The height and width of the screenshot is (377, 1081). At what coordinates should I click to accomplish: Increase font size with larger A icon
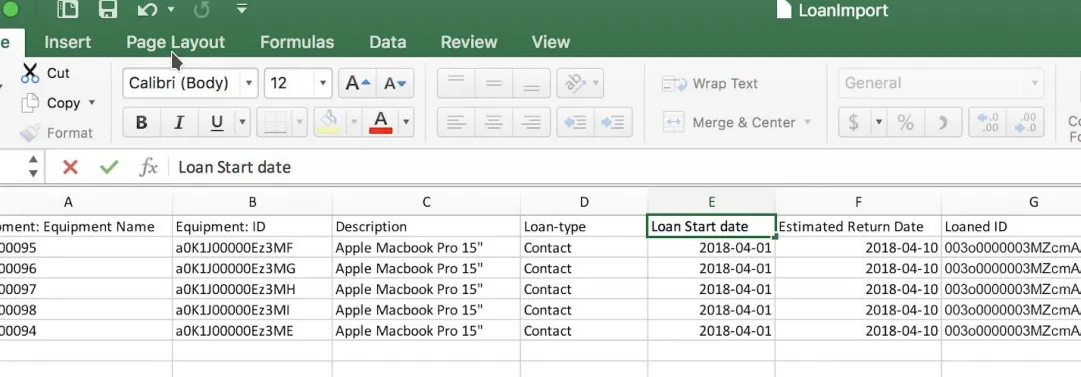tap(357, 83)
